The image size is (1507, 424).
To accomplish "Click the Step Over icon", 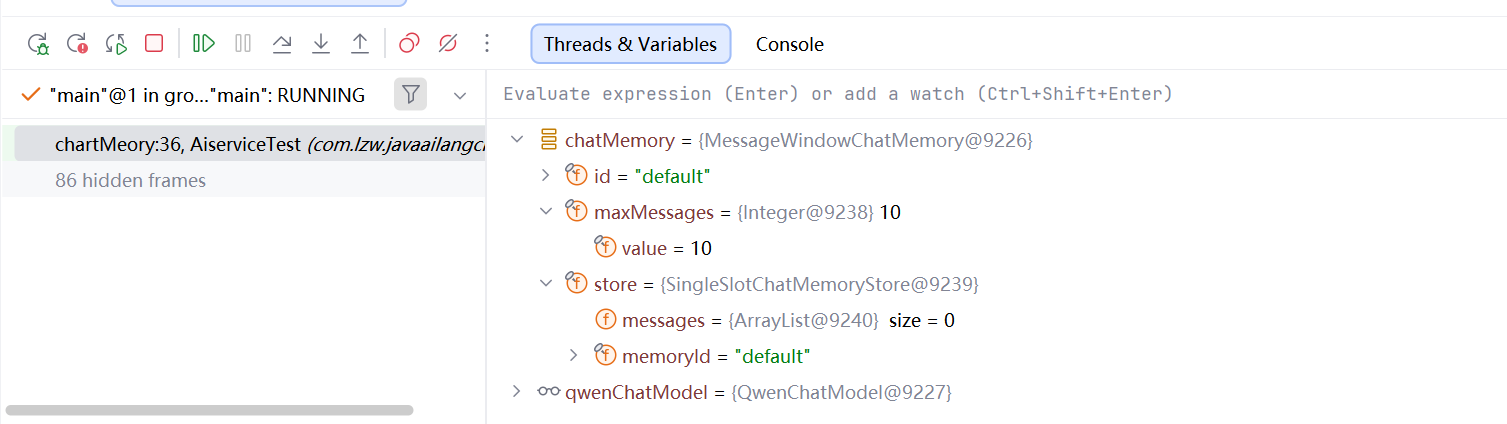I will tap(282, 43).
